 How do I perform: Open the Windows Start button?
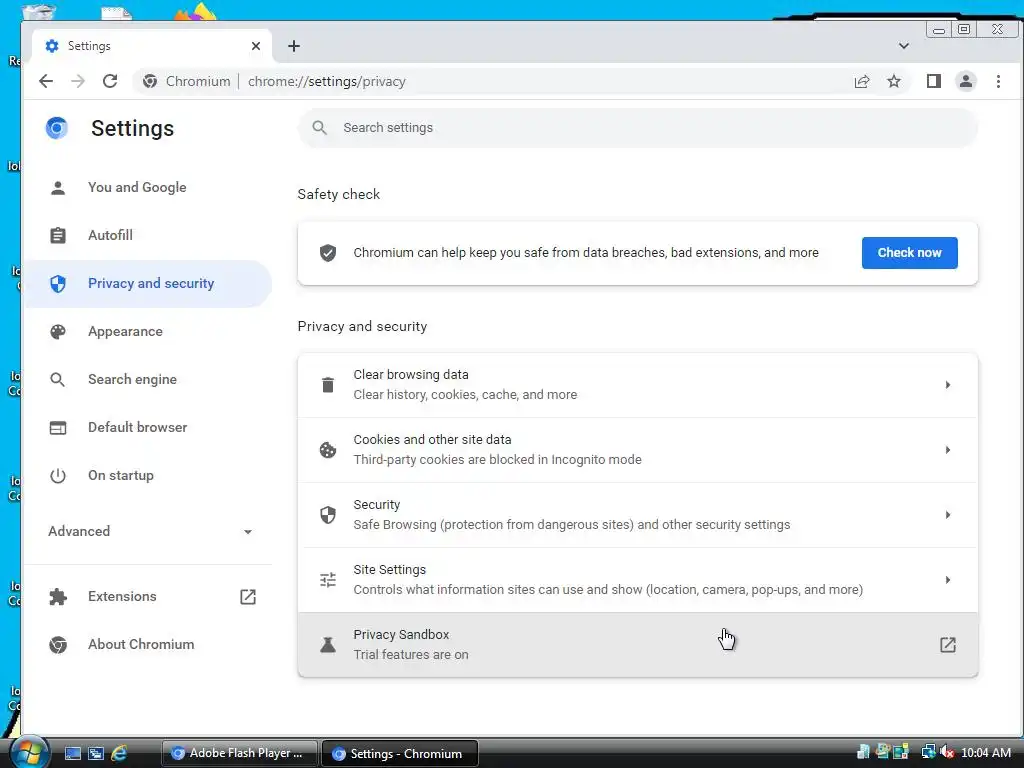click(x=28, y=752)
